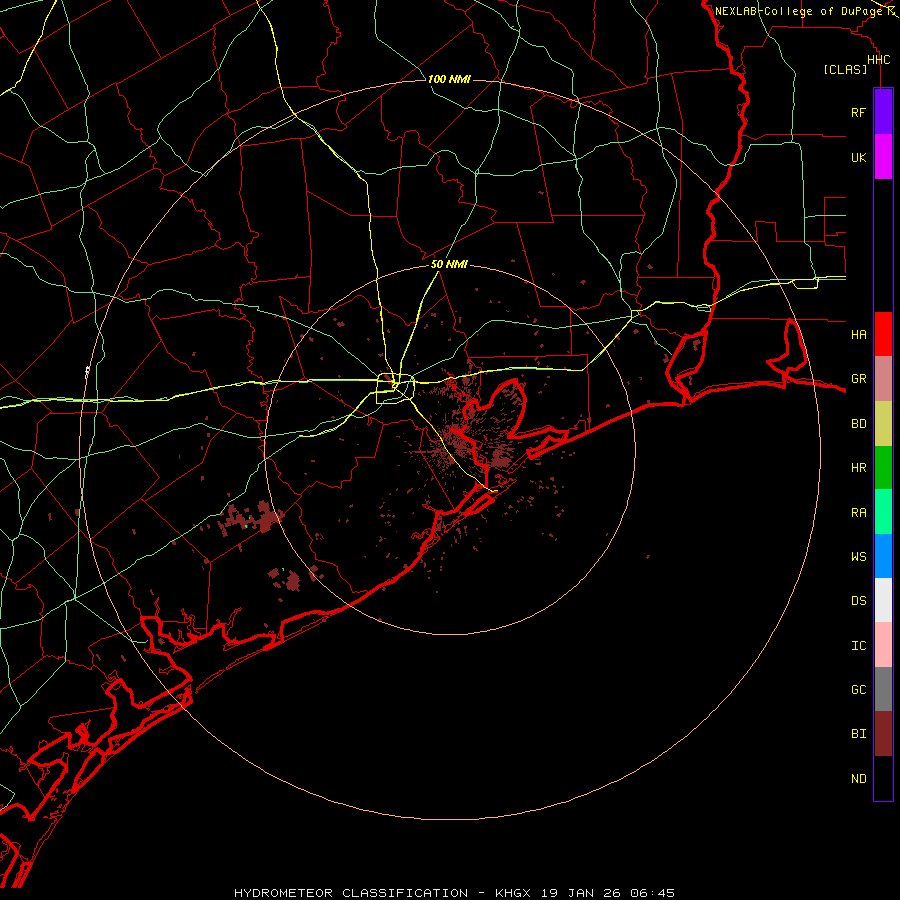Click the HHC product label
This screenshot has width=900, height=900.
(x=879, y=60)
